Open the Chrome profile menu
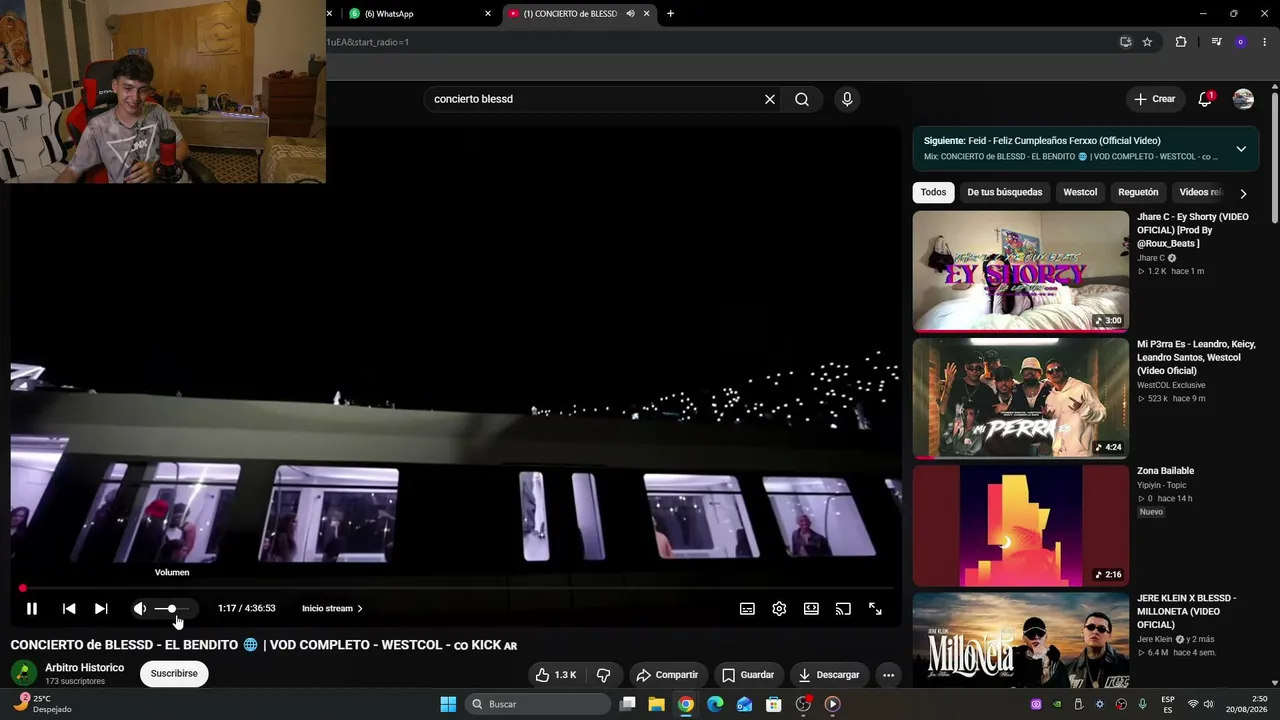This screenshot has width=1280, height=720. pyautogui.click(x=1241, y=42)
